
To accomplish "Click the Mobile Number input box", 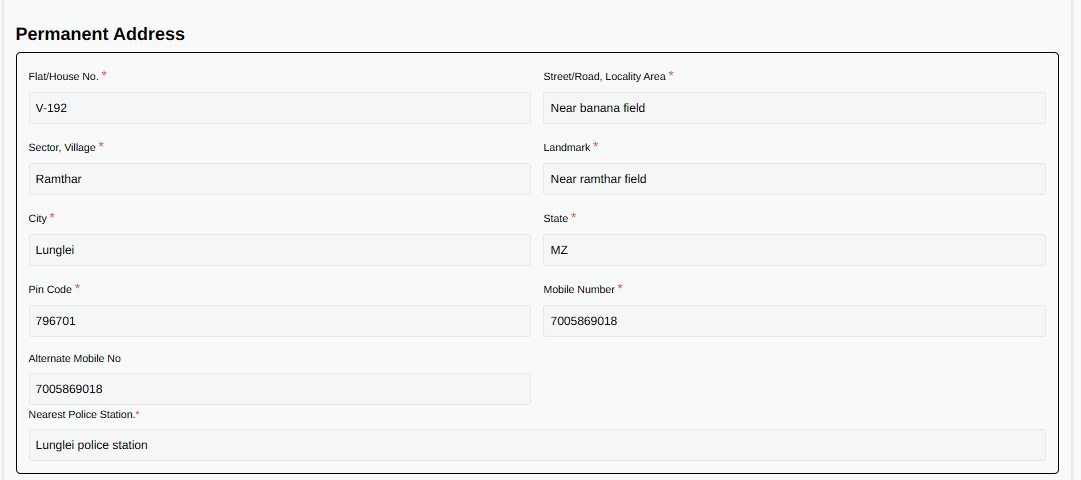I will [794, 321].
